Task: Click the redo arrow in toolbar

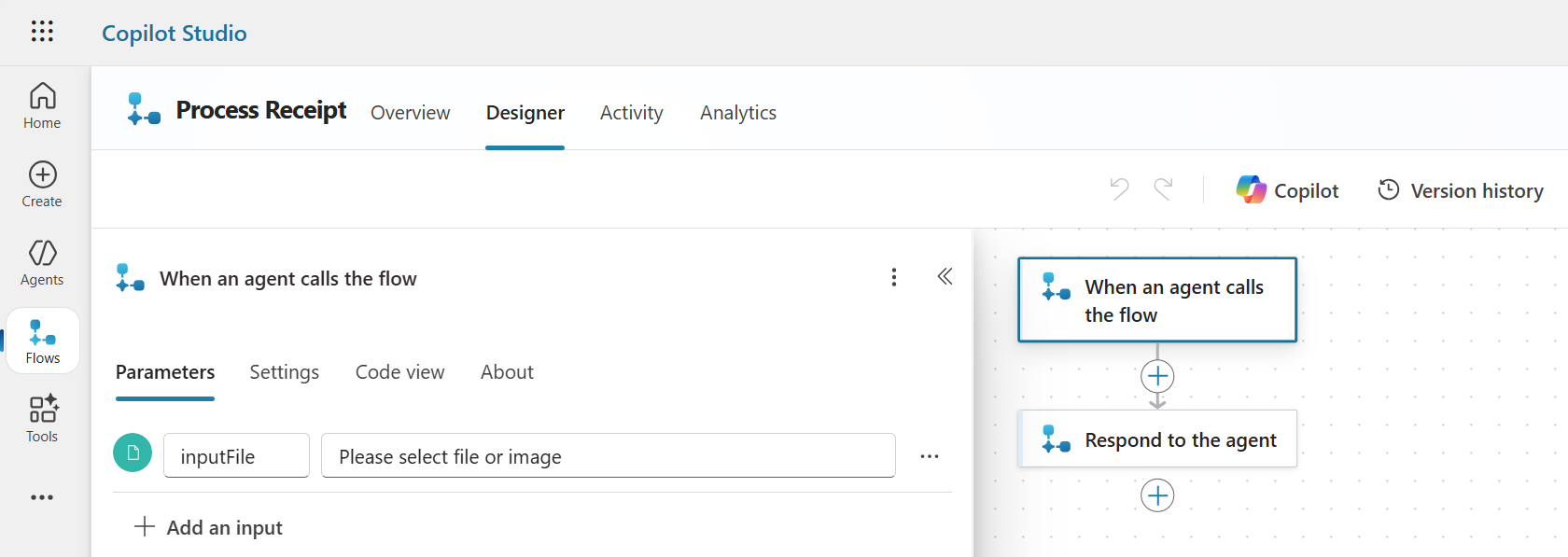Action: [1163, 189]
